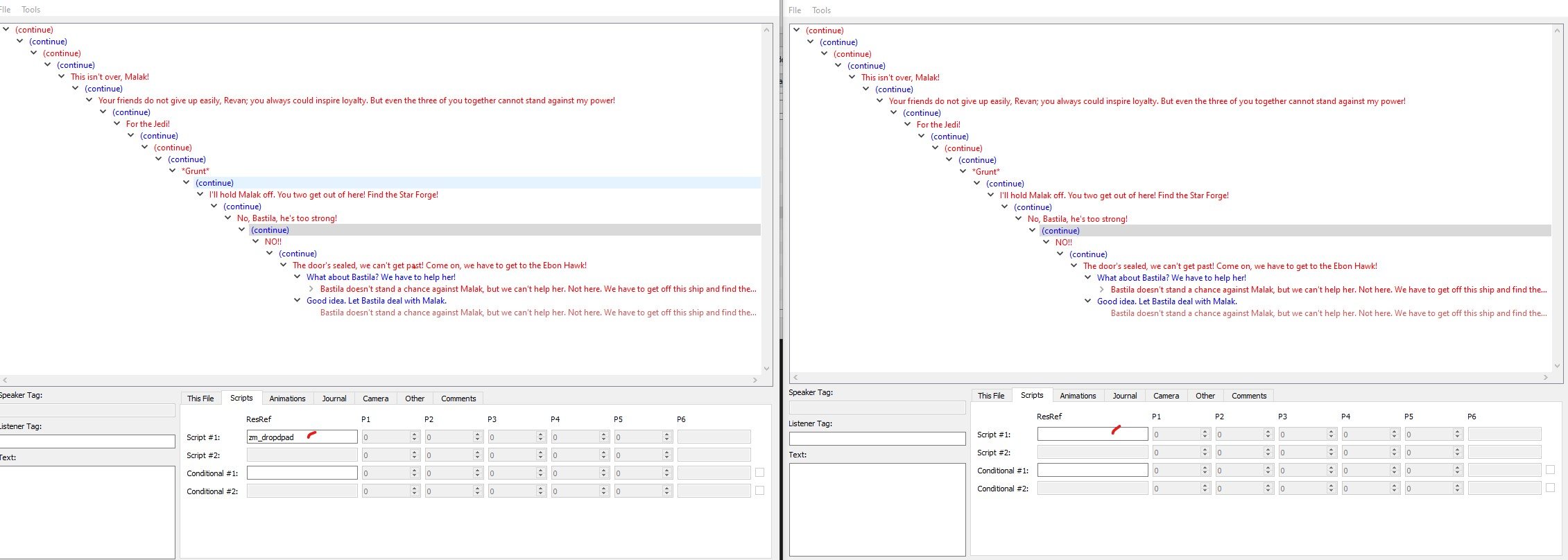Screen dimensions: 1568x560
Task: Collapse the "NO!!" node in left window
Action: (x=256, y=242)
